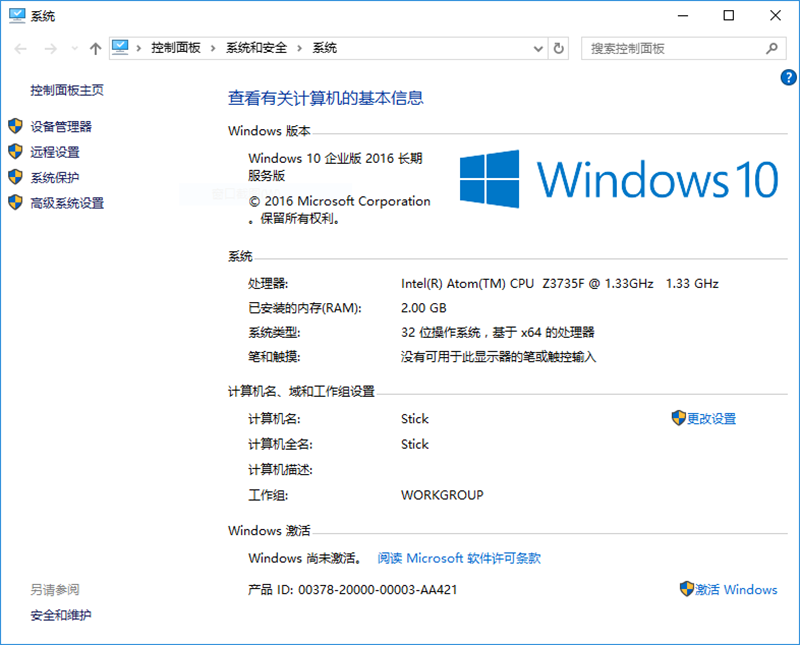Open 设备管理器 link
800x645 pixels.
(61, 127)
